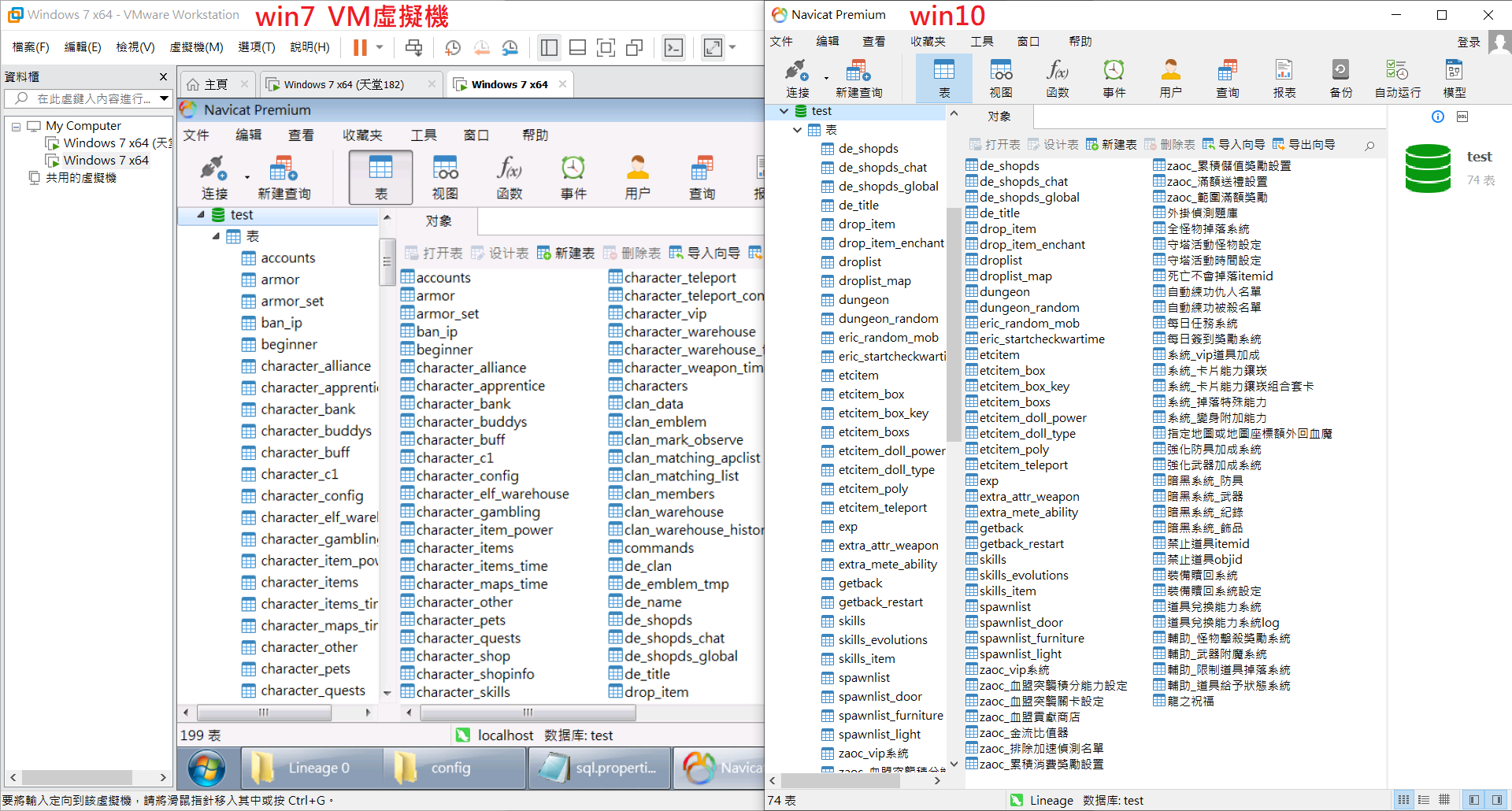This screenshot has height=811, width=1512.
Task: Click 连接 icon in win10 Navicat toolbar
Action: click(x=797, y=79)
